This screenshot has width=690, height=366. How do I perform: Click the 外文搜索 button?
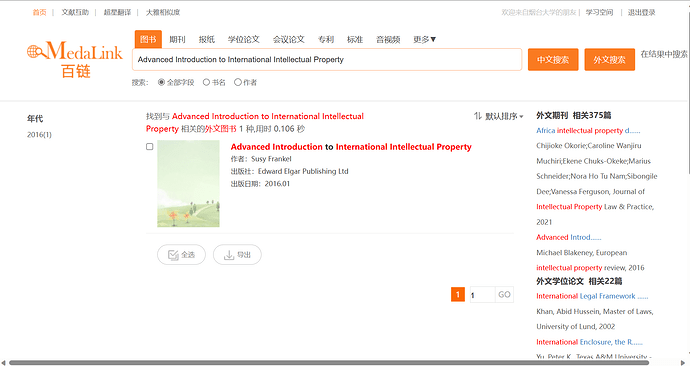[x=609, y=59]
